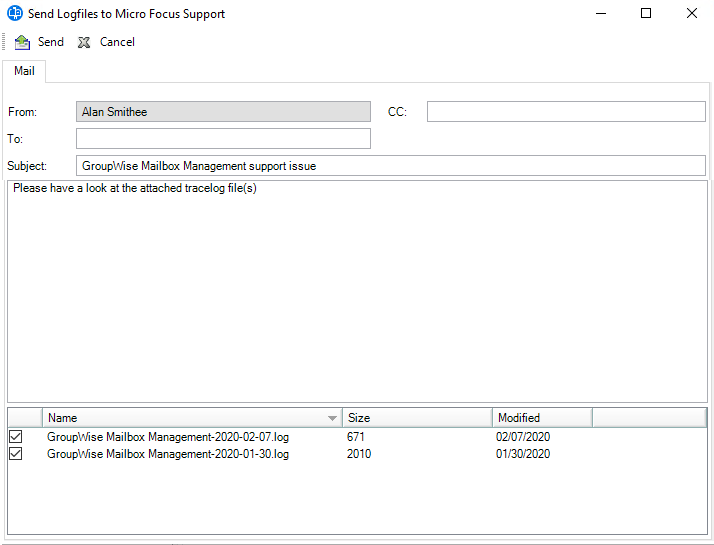714x545 pixels.
Task: Focus the CC input field
Action: tap(566, 112)
